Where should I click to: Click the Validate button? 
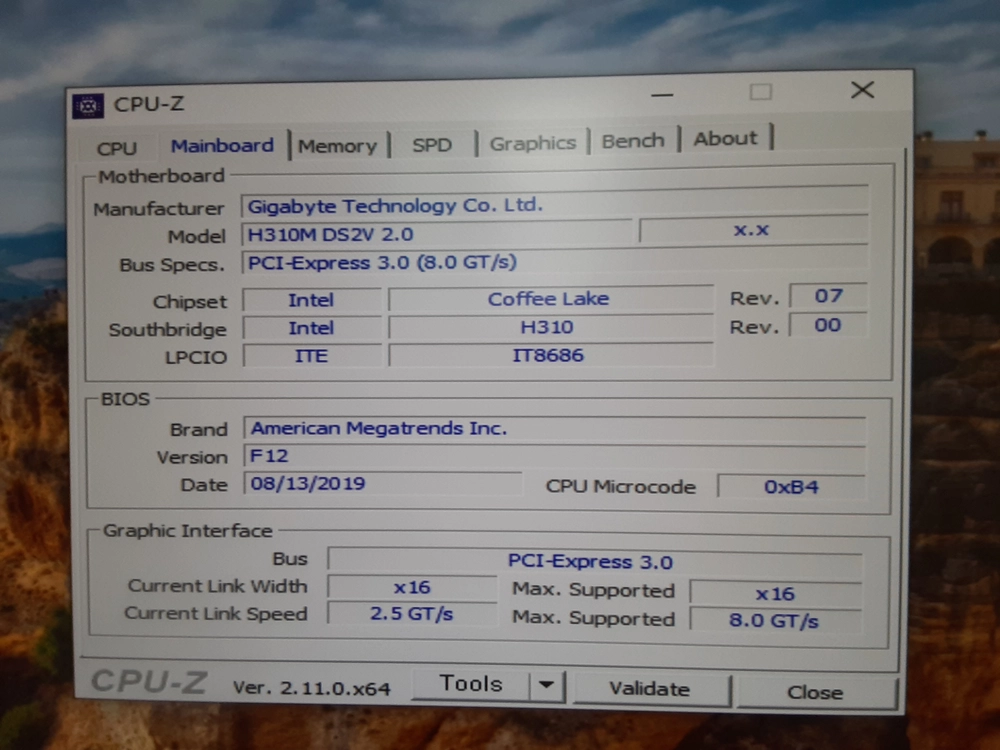coord(649,689)
